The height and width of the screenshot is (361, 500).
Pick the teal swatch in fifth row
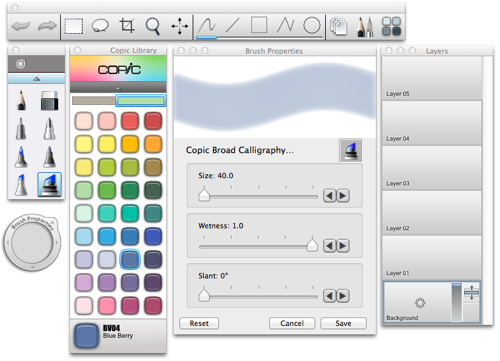pos(130,213)
